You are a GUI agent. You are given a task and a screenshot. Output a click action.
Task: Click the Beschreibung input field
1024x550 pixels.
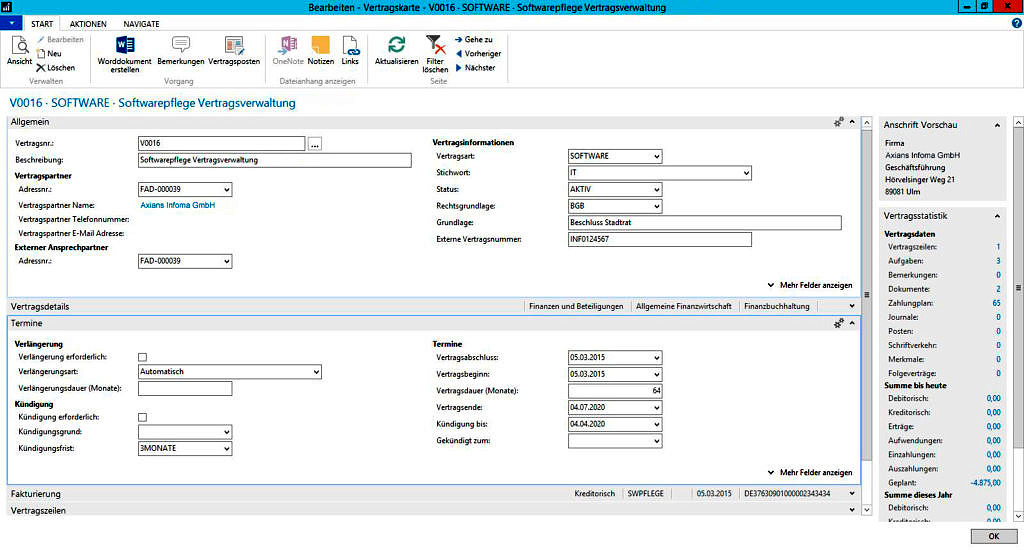(274, 159)
